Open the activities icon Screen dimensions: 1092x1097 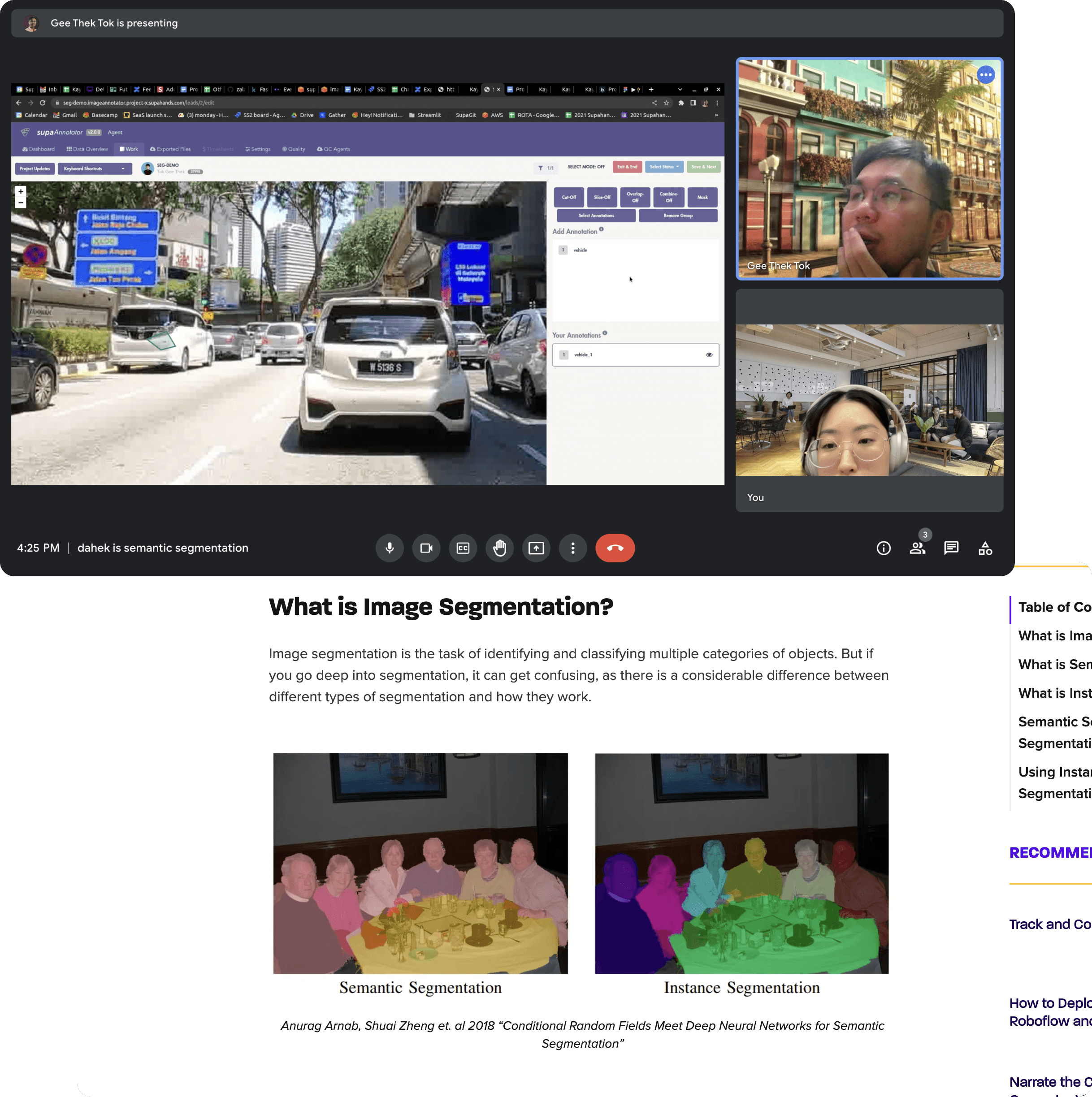click(985, 548)
